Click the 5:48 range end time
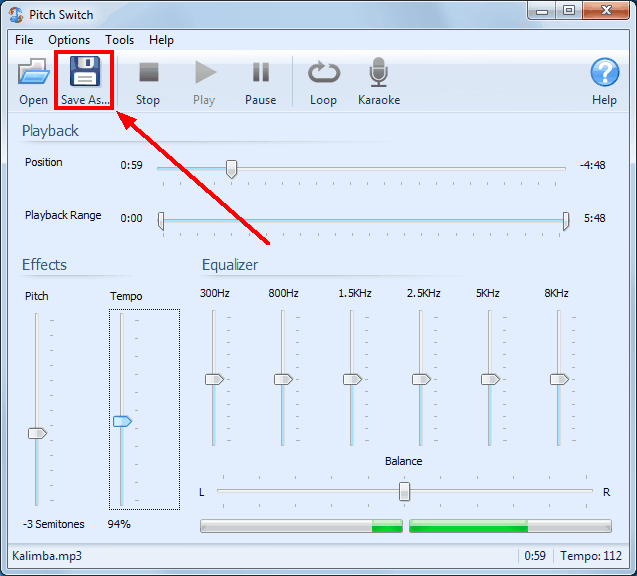This screenshot has height=576, width=637. 595,218
